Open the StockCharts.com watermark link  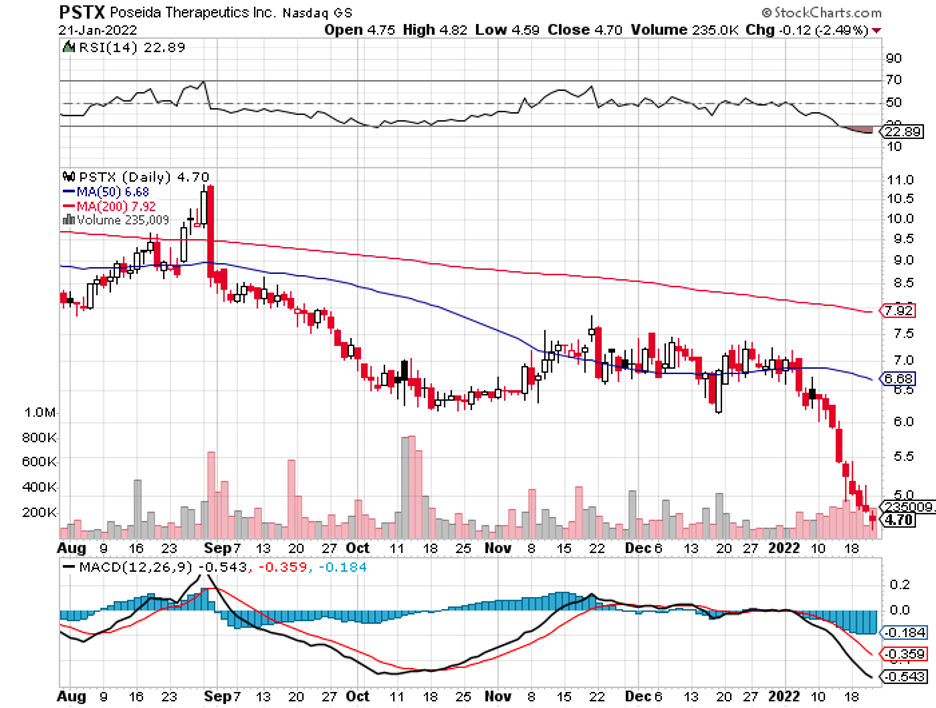[828, 13]
